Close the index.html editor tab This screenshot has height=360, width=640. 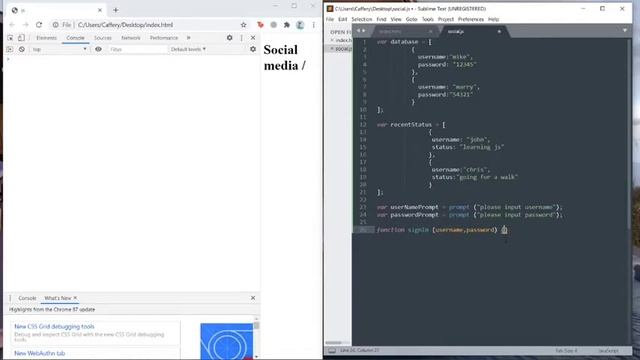click(430, 31)
